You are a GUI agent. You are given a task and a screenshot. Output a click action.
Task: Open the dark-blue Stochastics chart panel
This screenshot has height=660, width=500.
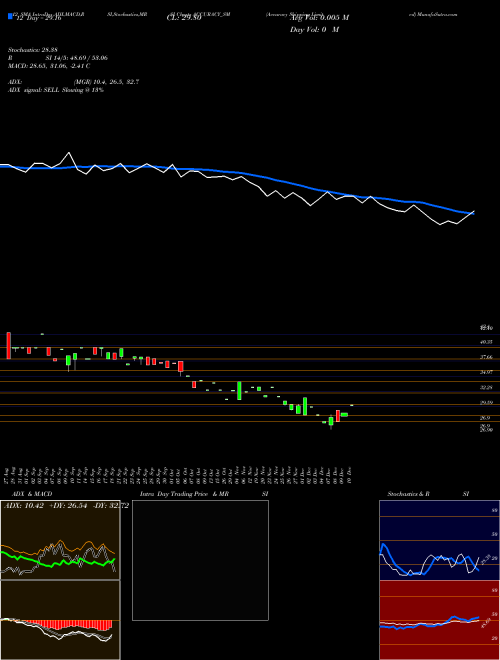pyautogui.click(x=439, y=540)
